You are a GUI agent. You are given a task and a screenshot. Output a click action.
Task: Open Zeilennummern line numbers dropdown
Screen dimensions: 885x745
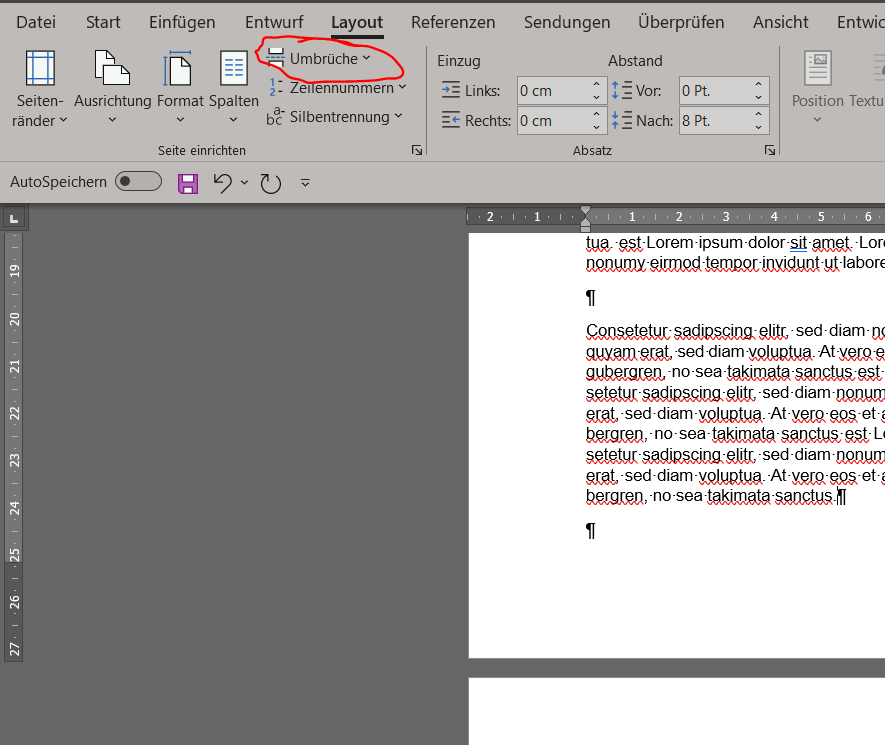337,87
